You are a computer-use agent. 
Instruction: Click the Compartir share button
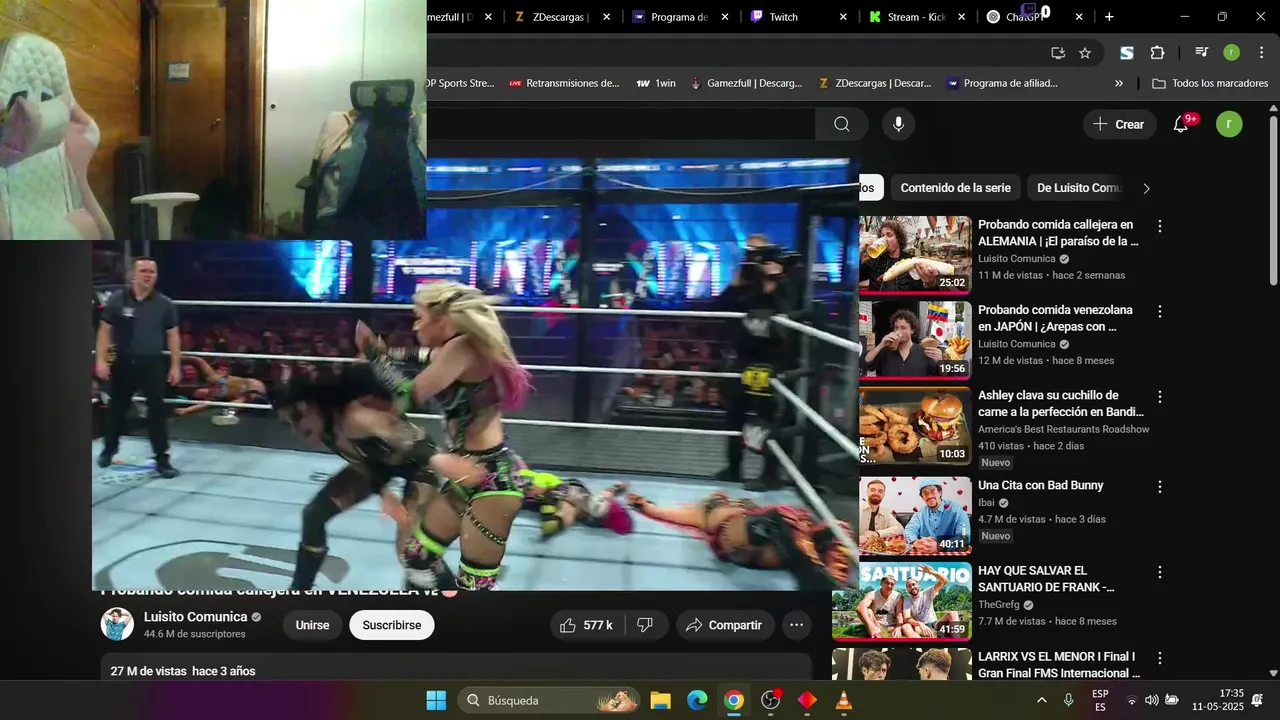[x=725, y=625]
